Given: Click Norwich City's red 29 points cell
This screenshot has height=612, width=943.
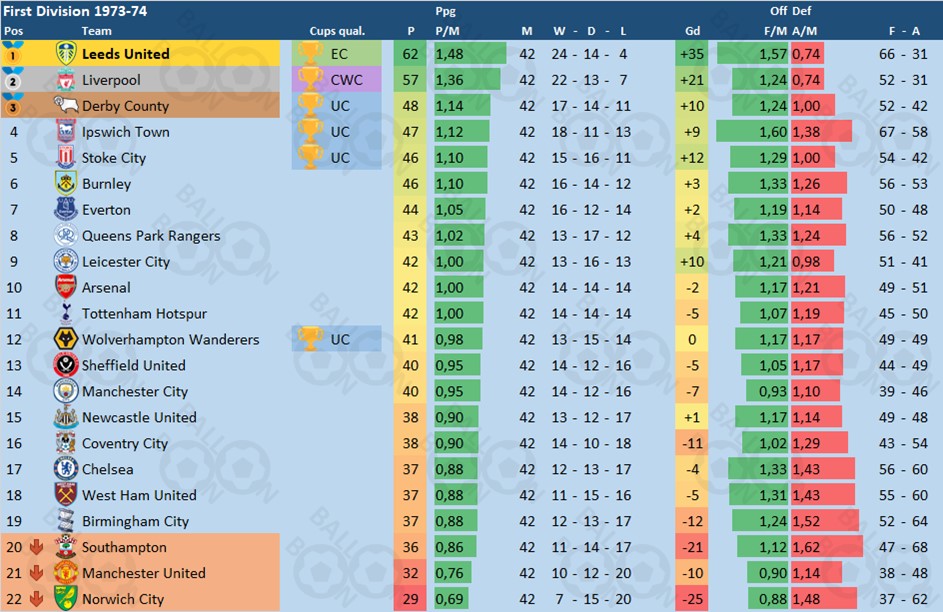Looking at the screenshot, I should [x=410, y=599].
